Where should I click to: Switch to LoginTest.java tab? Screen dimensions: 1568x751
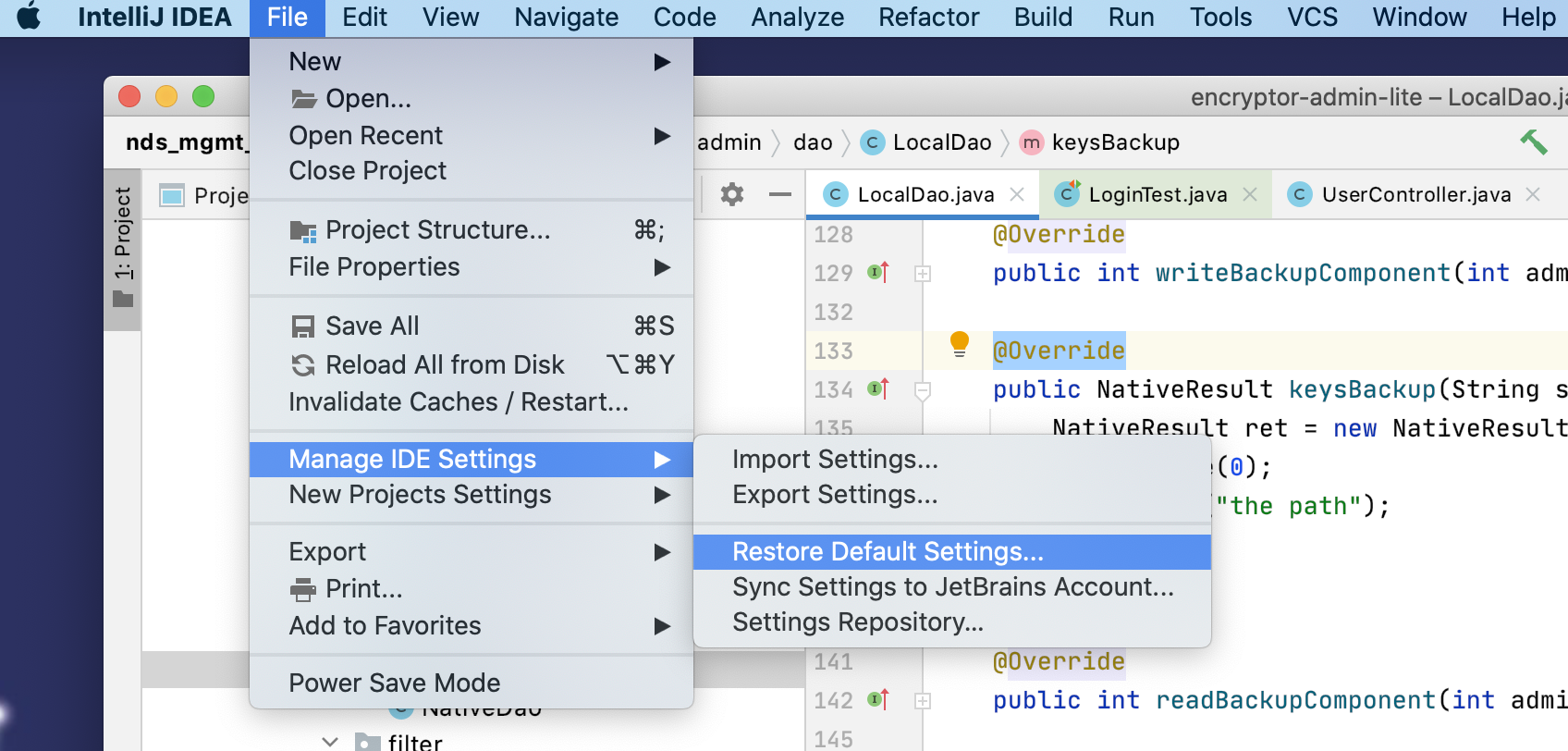1157,194
